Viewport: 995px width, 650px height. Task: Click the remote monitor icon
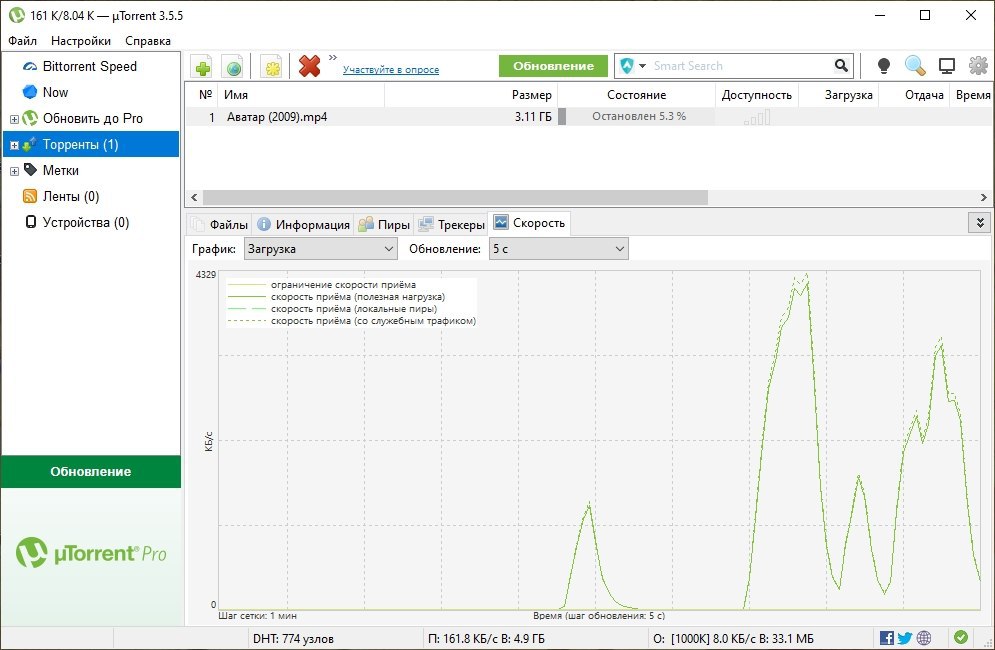[947, 65]
